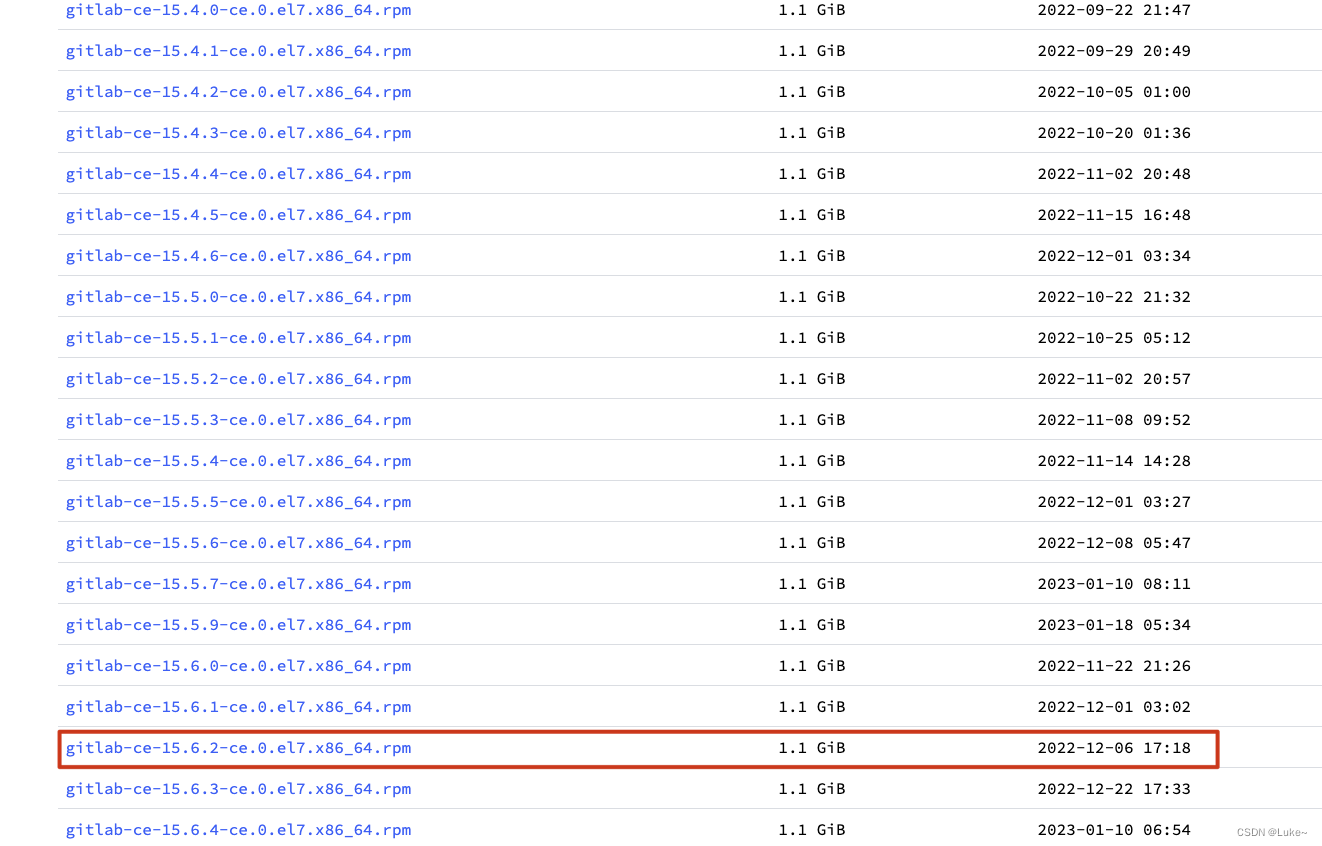Select the 1.1 GiB size in gitlab-ce-15.5.6 row
This screenshot has width=1322, height=846.
click(812, 543)
